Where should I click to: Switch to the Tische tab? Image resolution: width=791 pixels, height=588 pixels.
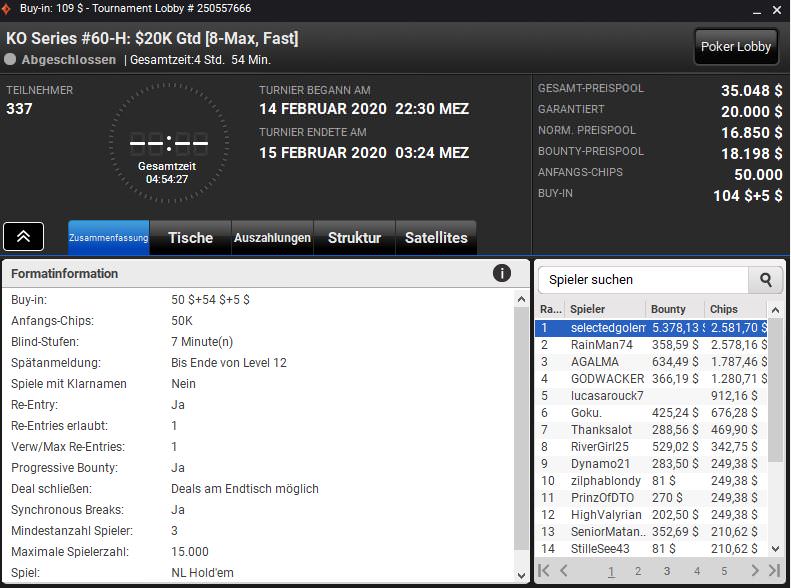(x=190, y=238)
